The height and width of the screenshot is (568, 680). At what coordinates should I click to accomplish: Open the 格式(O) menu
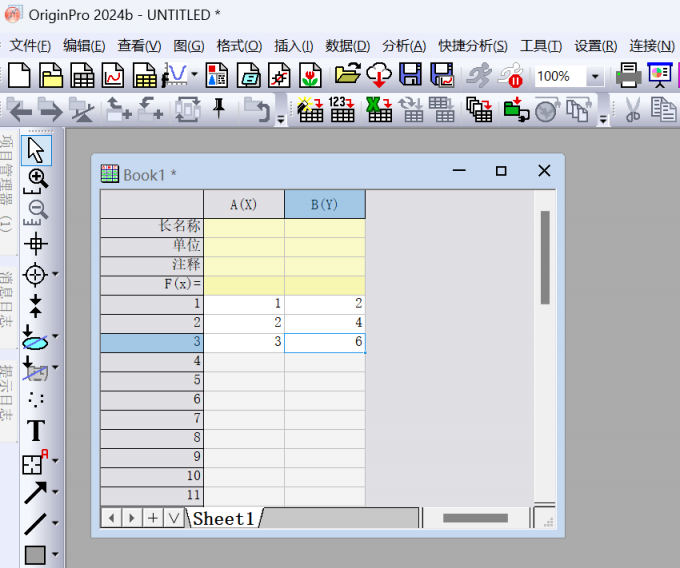click(239, 46)
